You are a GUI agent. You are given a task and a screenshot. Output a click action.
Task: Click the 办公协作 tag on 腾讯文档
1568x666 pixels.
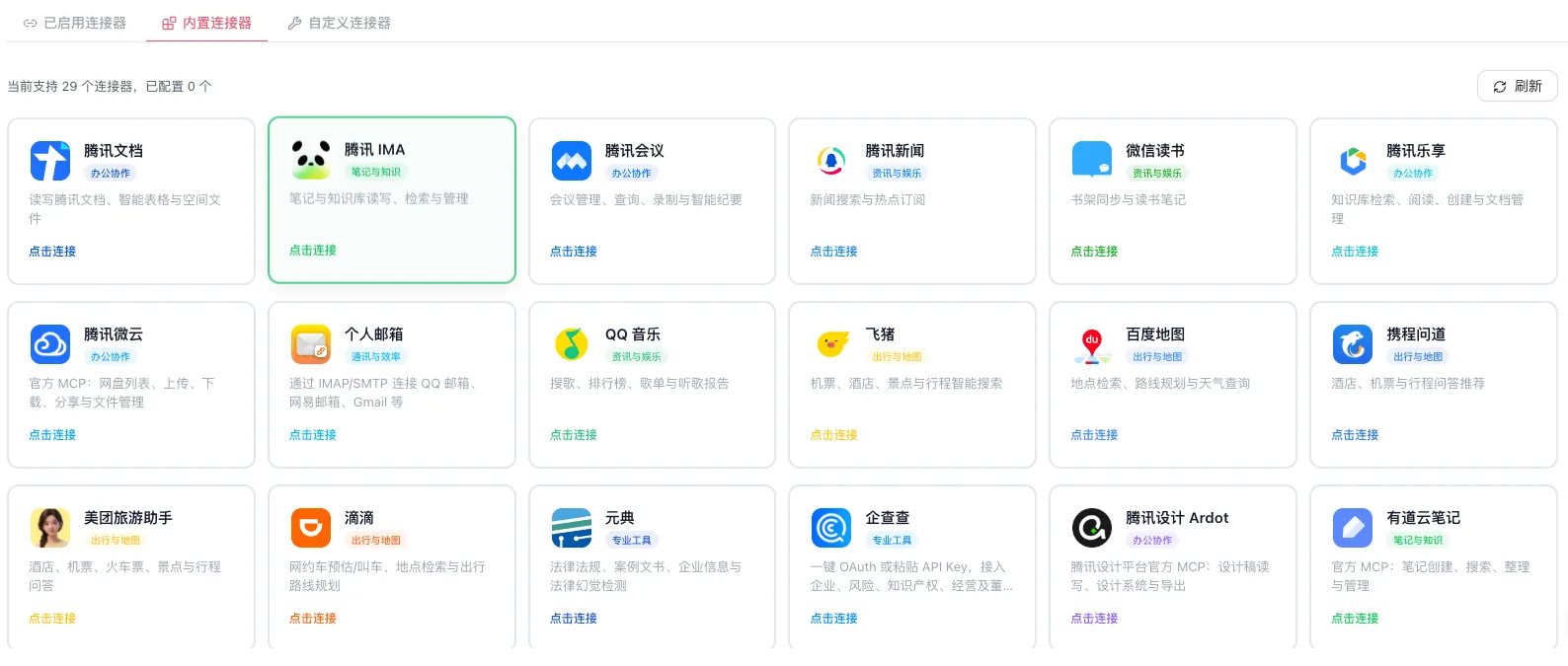pyautogui.click(x=111, y=174)
